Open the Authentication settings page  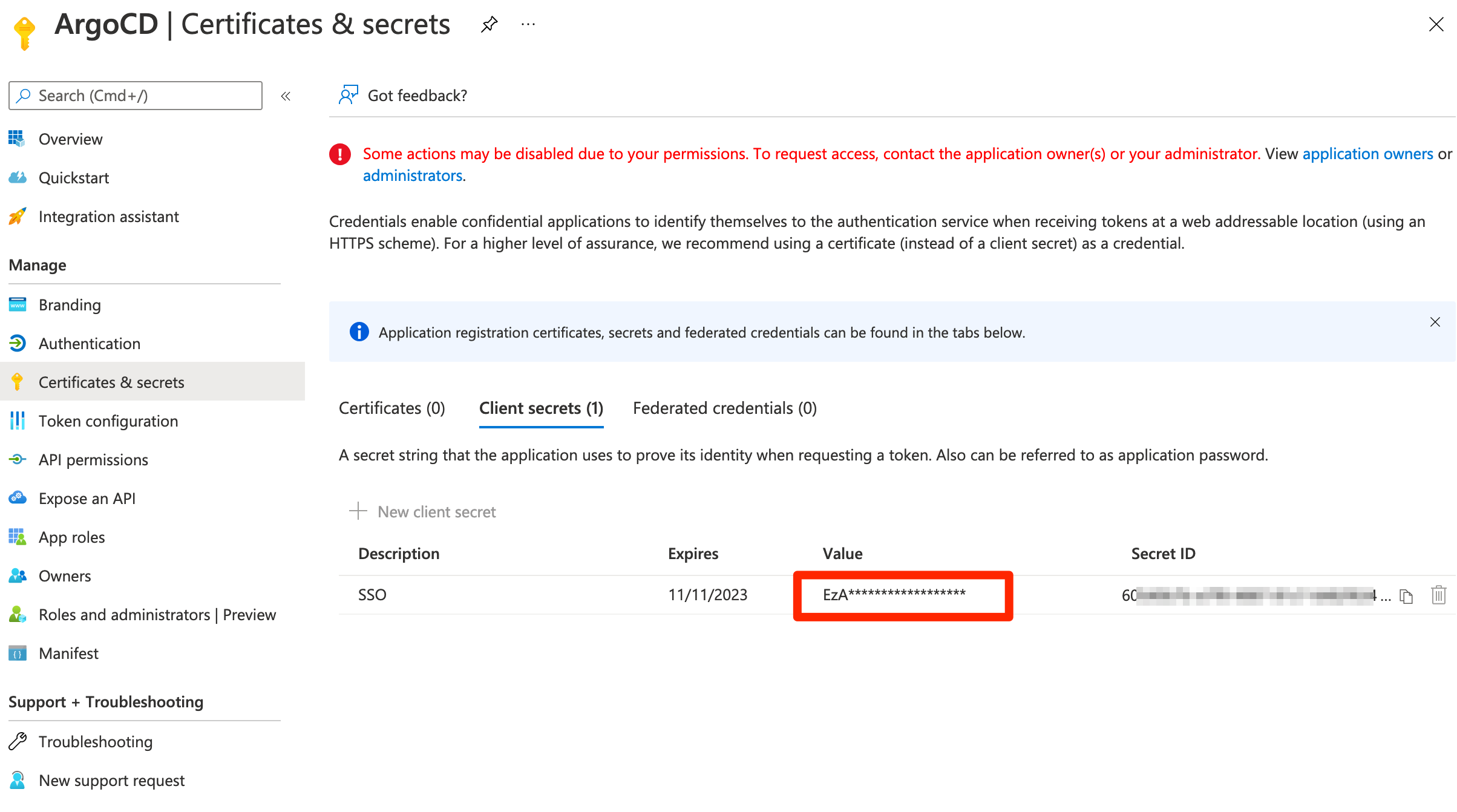89,344
